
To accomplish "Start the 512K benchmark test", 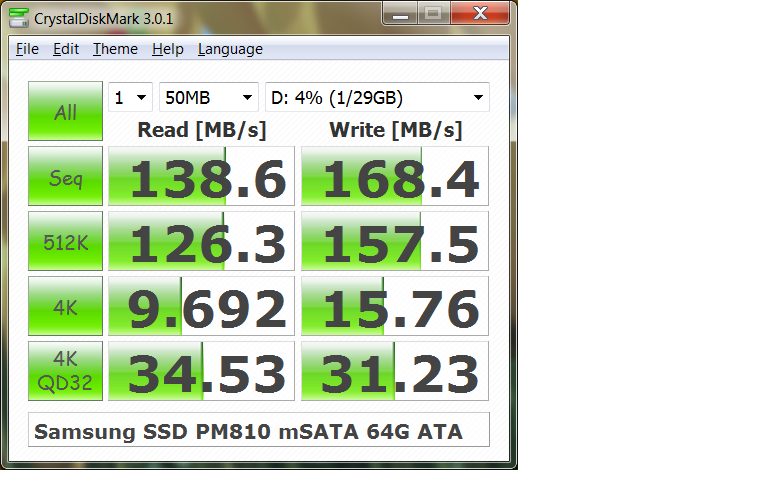I will [65, 241].
